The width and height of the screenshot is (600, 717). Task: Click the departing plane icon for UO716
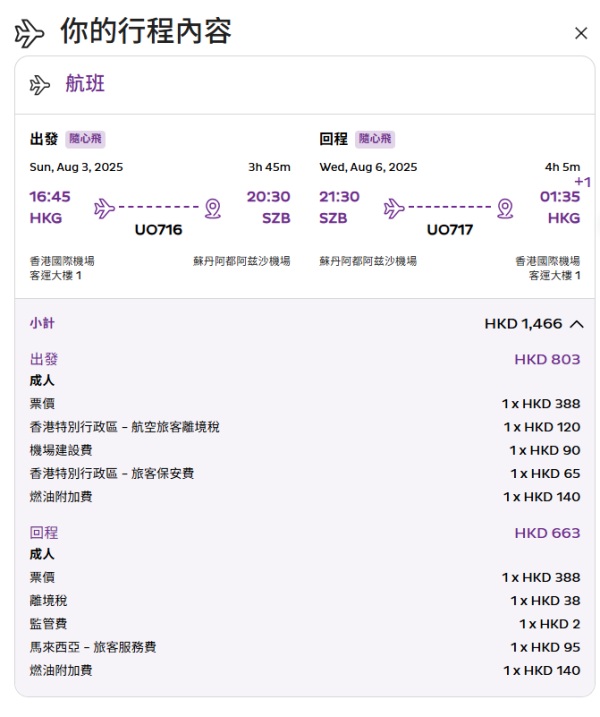[x=104, y=208]
